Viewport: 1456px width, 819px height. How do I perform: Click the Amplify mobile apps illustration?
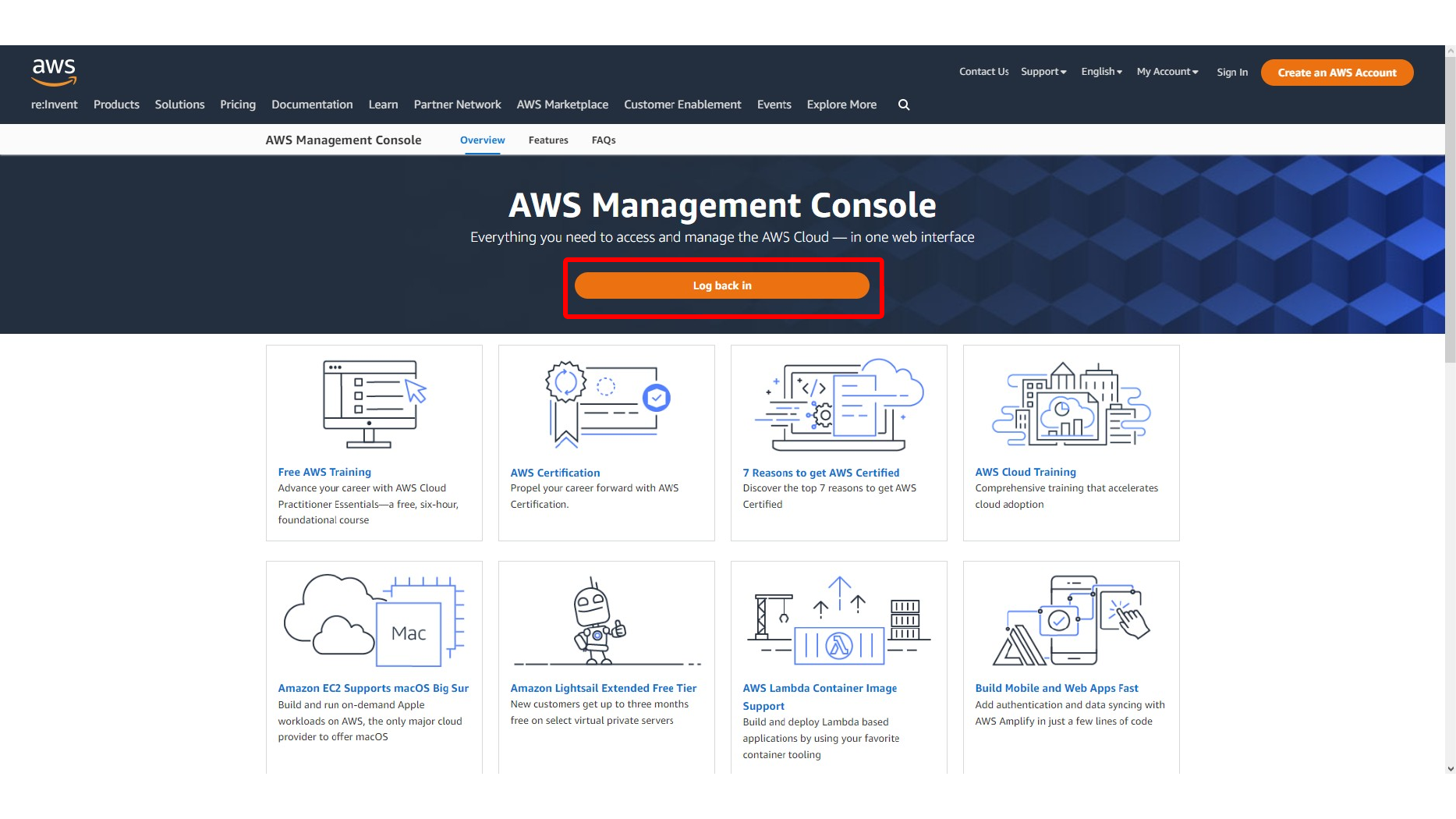(x=1072, y=621)
